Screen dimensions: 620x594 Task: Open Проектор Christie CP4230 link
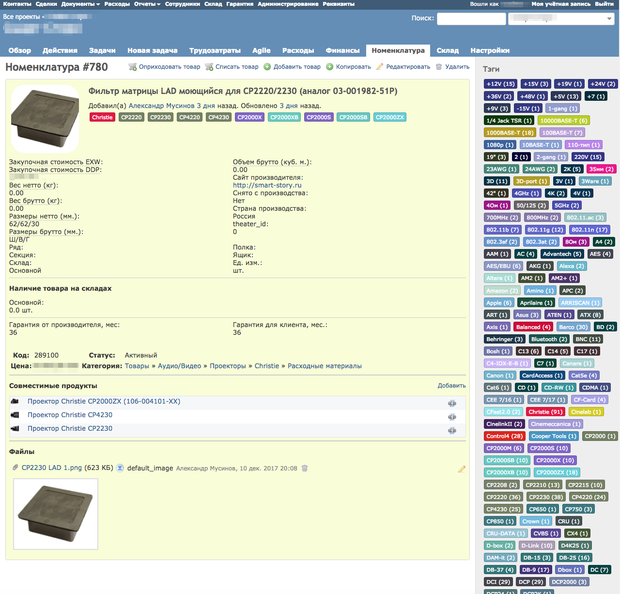point(70,415)
